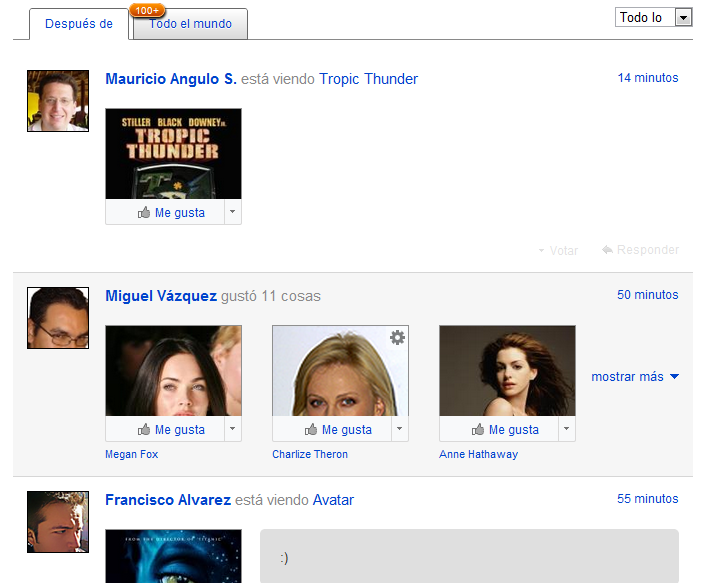Expand dropdown arrow beside Charlize Theron Me gusta

click(x=400, y=429)
